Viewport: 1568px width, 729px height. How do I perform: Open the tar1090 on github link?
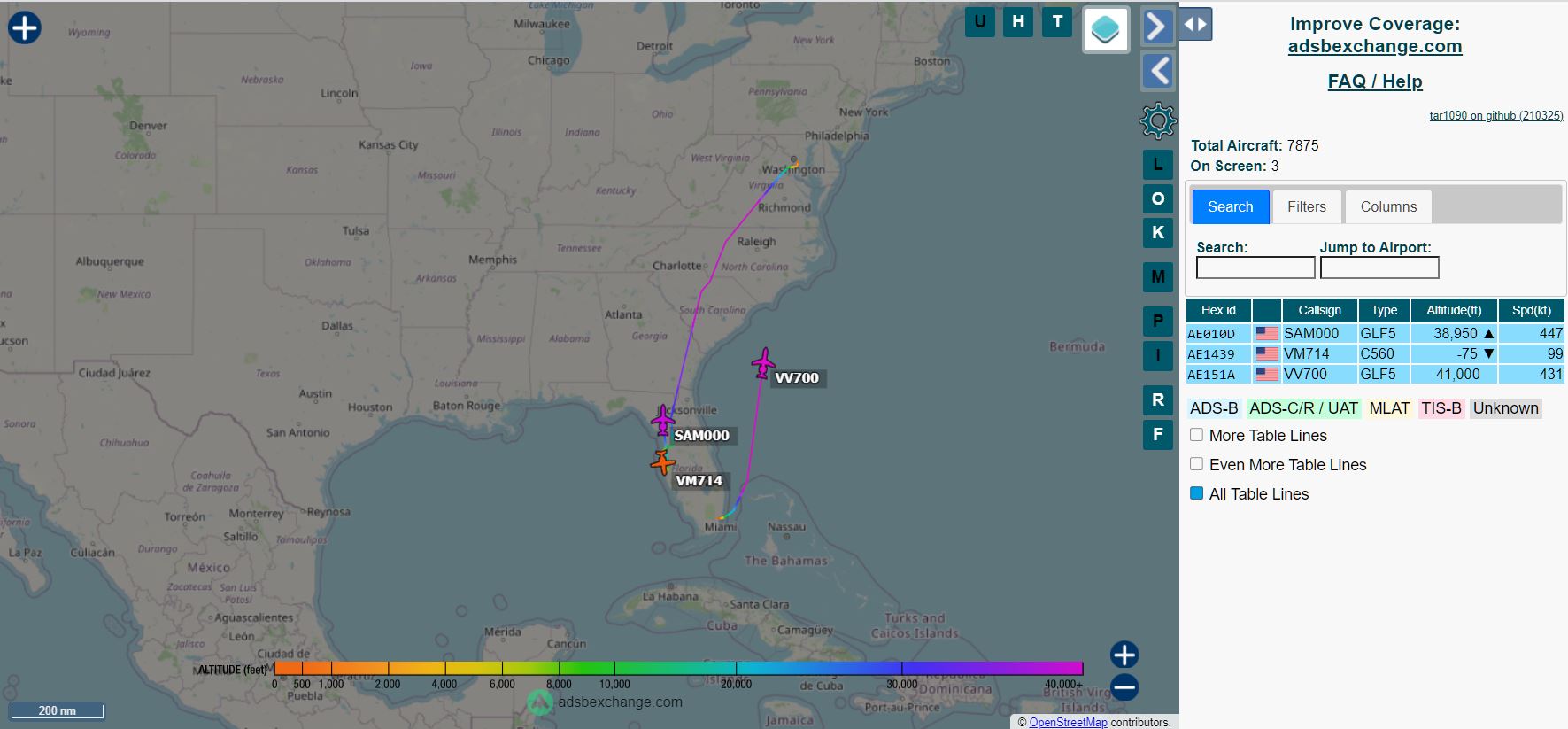point(1495,115)
